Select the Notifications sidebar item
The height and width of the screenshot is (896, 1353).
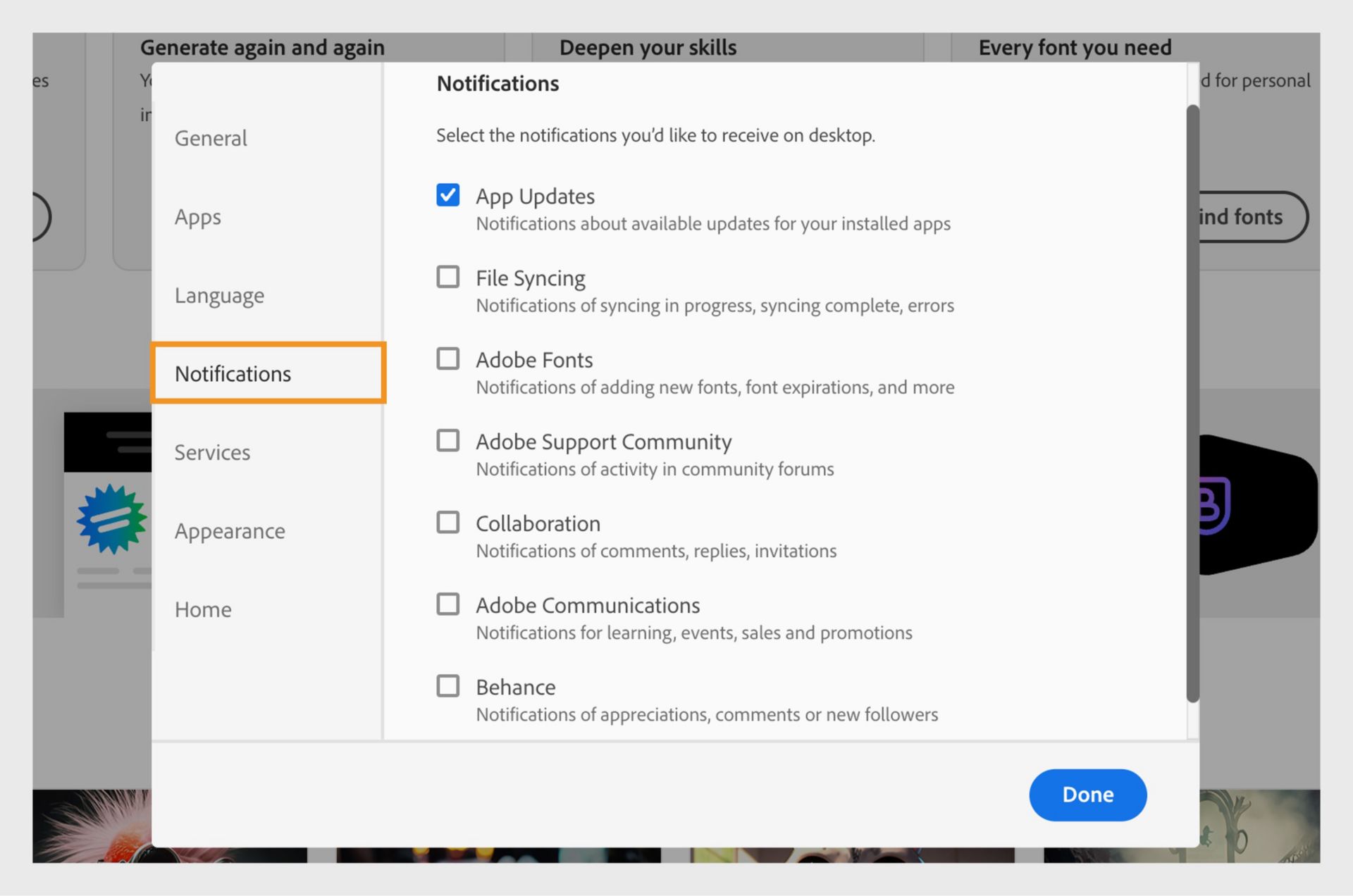click(x=233, y=374)
